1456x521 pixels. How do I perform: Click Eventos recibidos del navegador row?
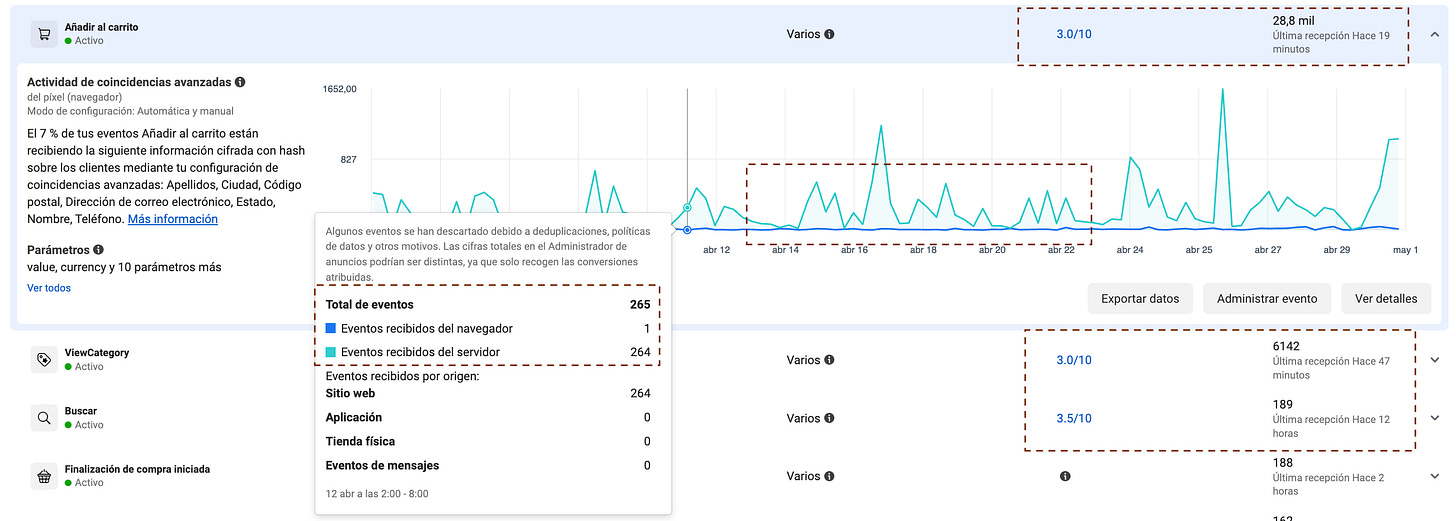488,328
